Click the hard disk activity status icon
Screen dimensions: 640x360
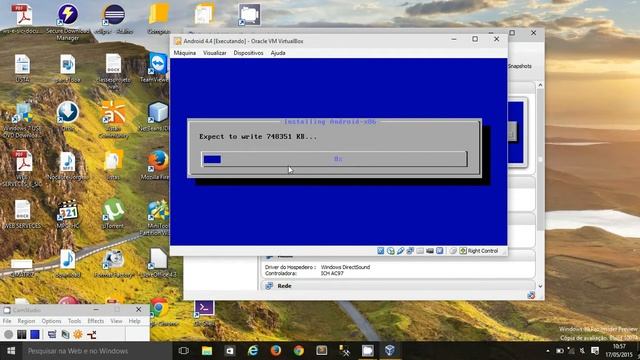point(380,251)
